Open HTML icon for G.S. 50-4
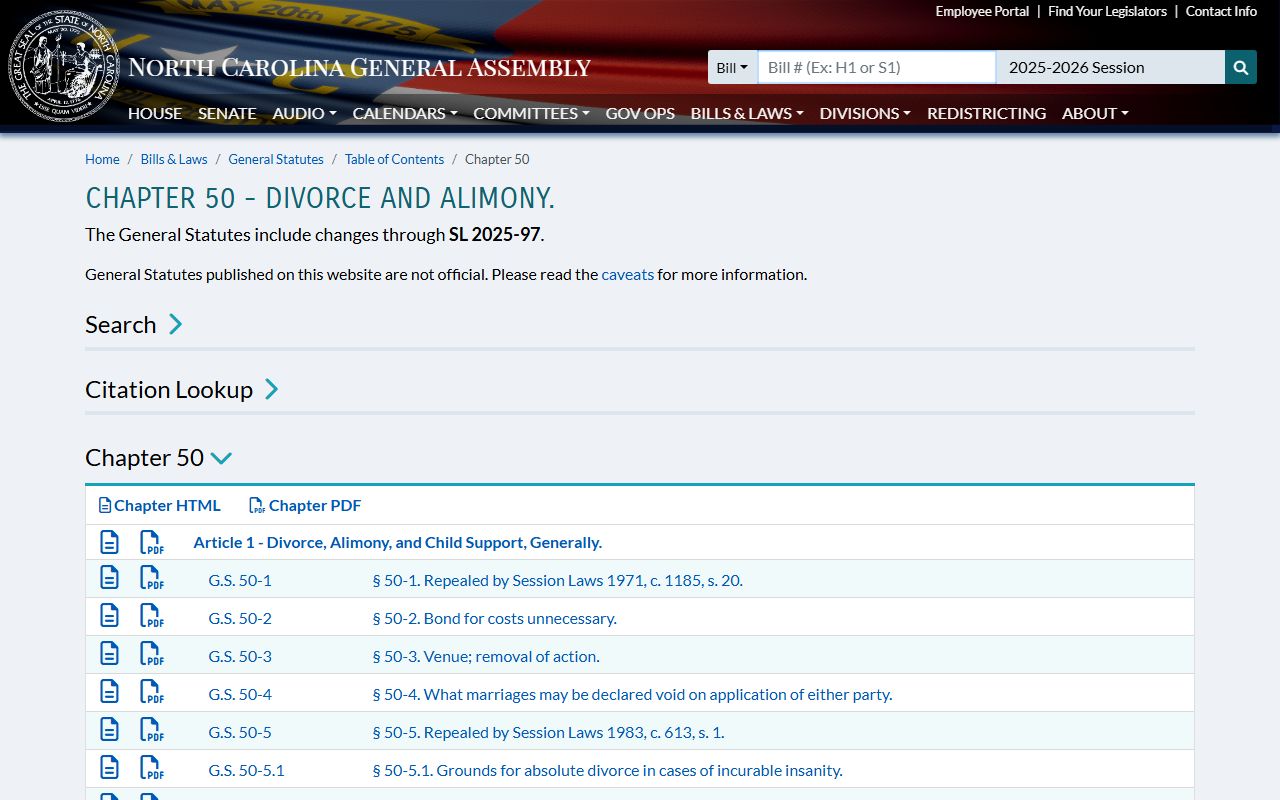 (109, 692)
